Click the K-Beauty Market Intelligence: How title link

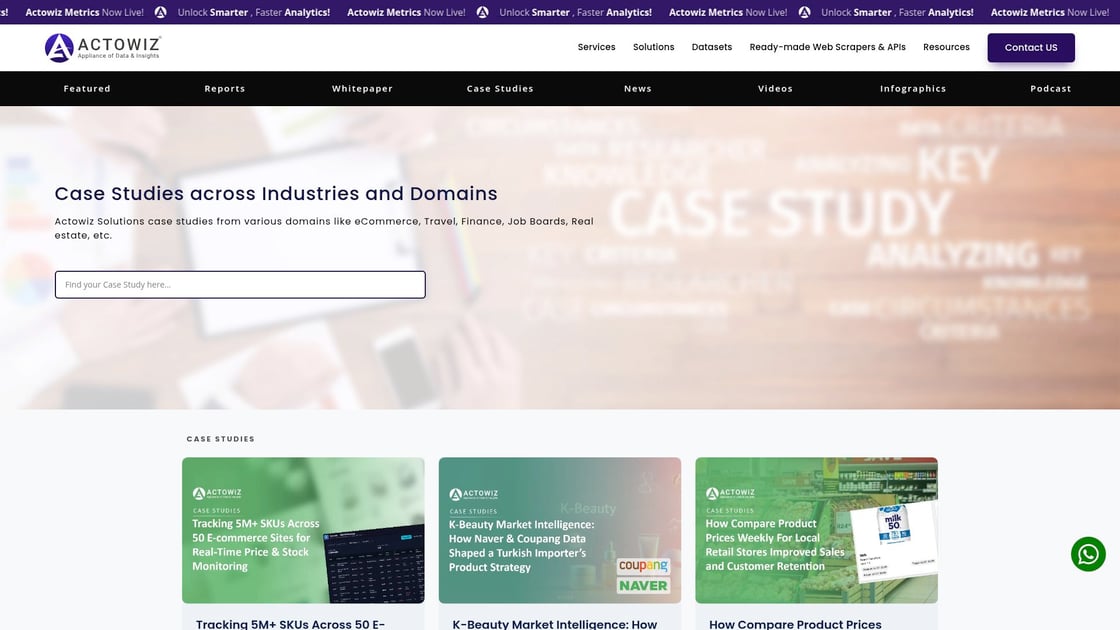554,624
